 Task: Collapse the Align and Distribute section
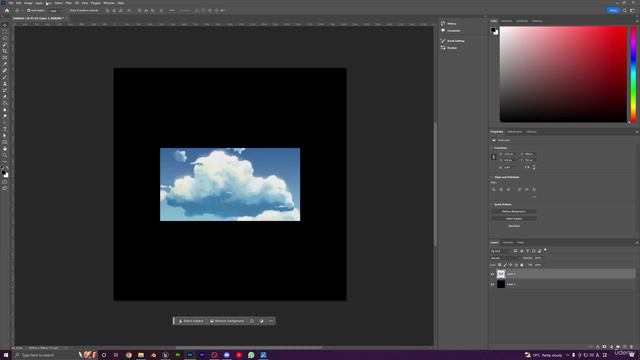[492, 177]
